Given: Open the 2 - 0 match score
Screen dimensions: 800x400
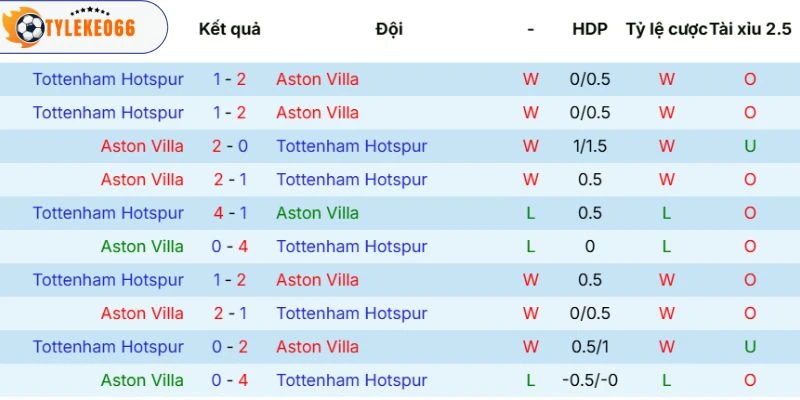Looking at the screenshot, I should (230, 146).
